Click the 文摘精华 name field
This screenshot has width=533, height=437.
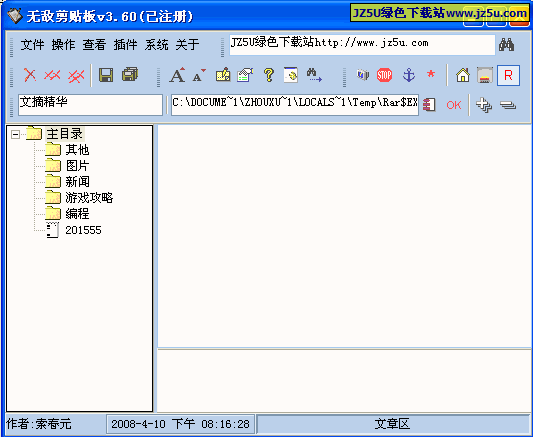[x=90, y=105]
